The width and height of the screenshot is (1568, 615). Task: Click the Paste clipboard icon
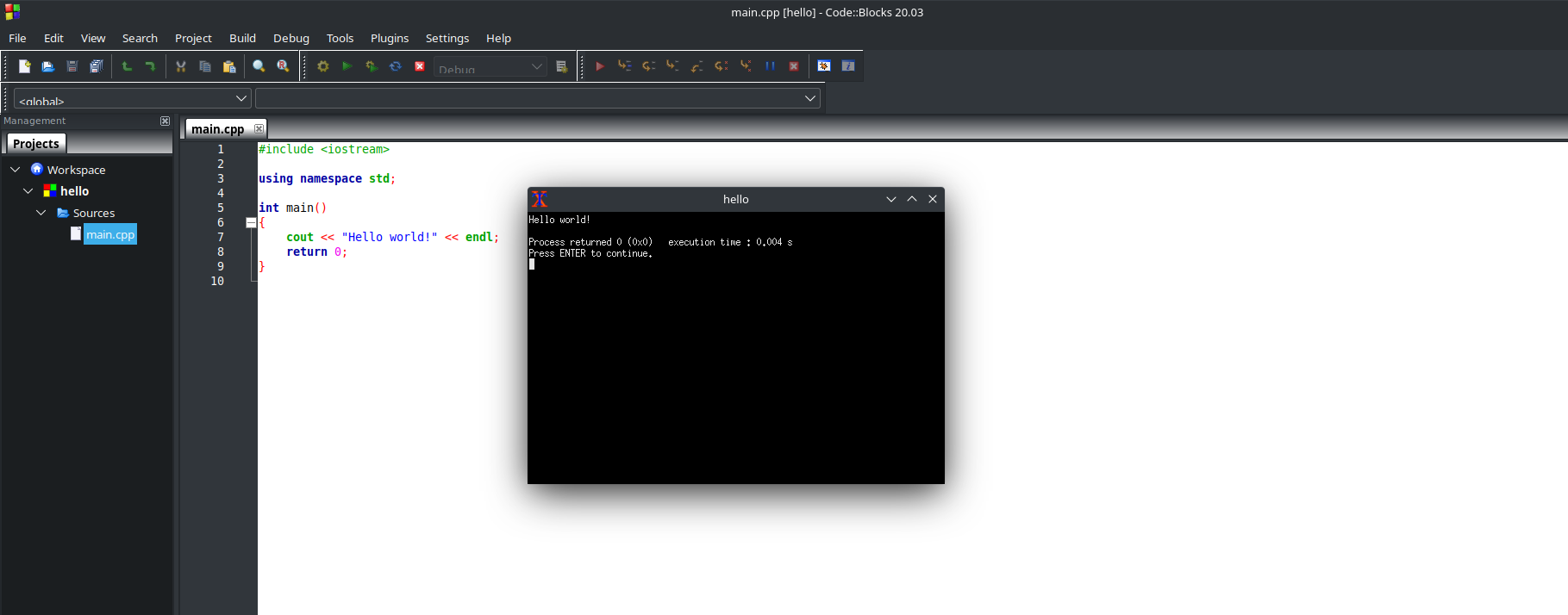click(229, 66)
